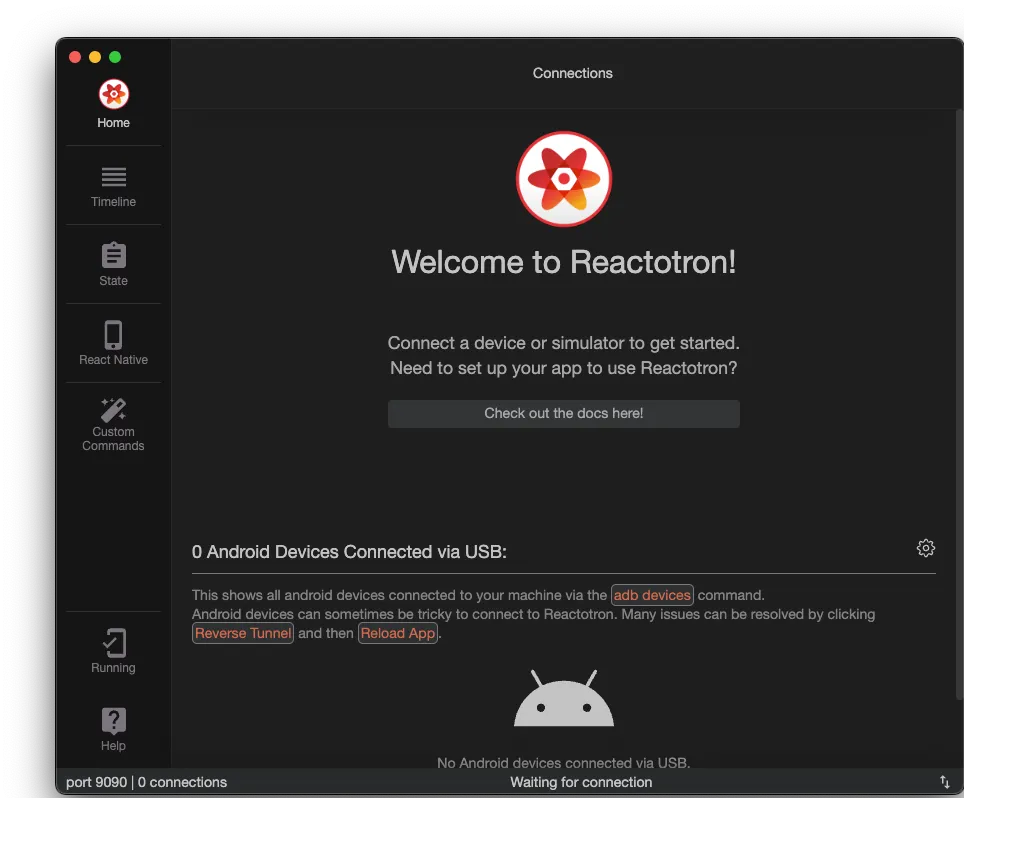This screenshot has width=1020, height=868.
Task: Click the 0 Android Devices Connected heading
Action: 349,552
